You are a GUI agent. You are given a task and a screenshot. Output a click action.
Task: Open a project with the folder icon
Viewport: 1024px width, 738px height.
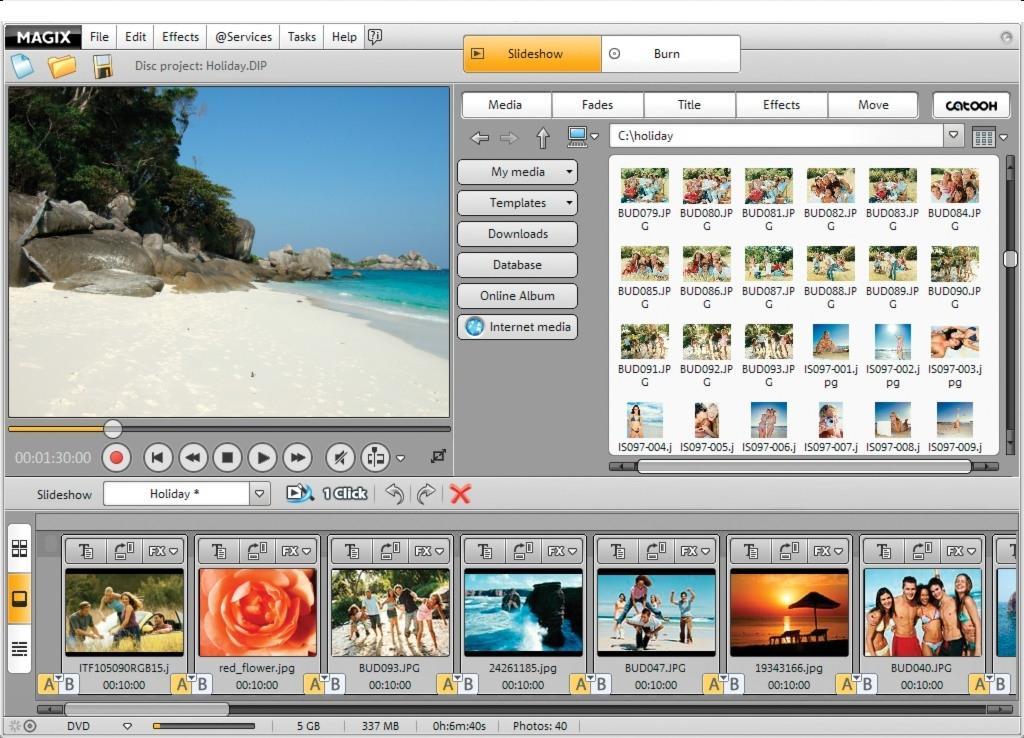[62, 66]
